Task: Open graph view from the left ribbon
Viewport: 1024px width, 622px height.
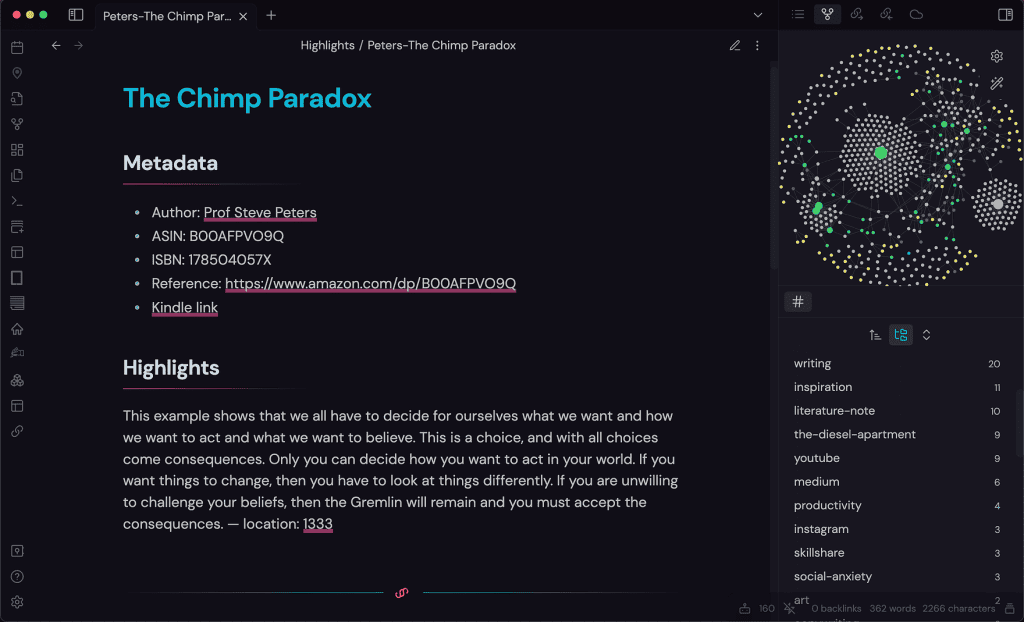Action: click(x=16, y=124)
